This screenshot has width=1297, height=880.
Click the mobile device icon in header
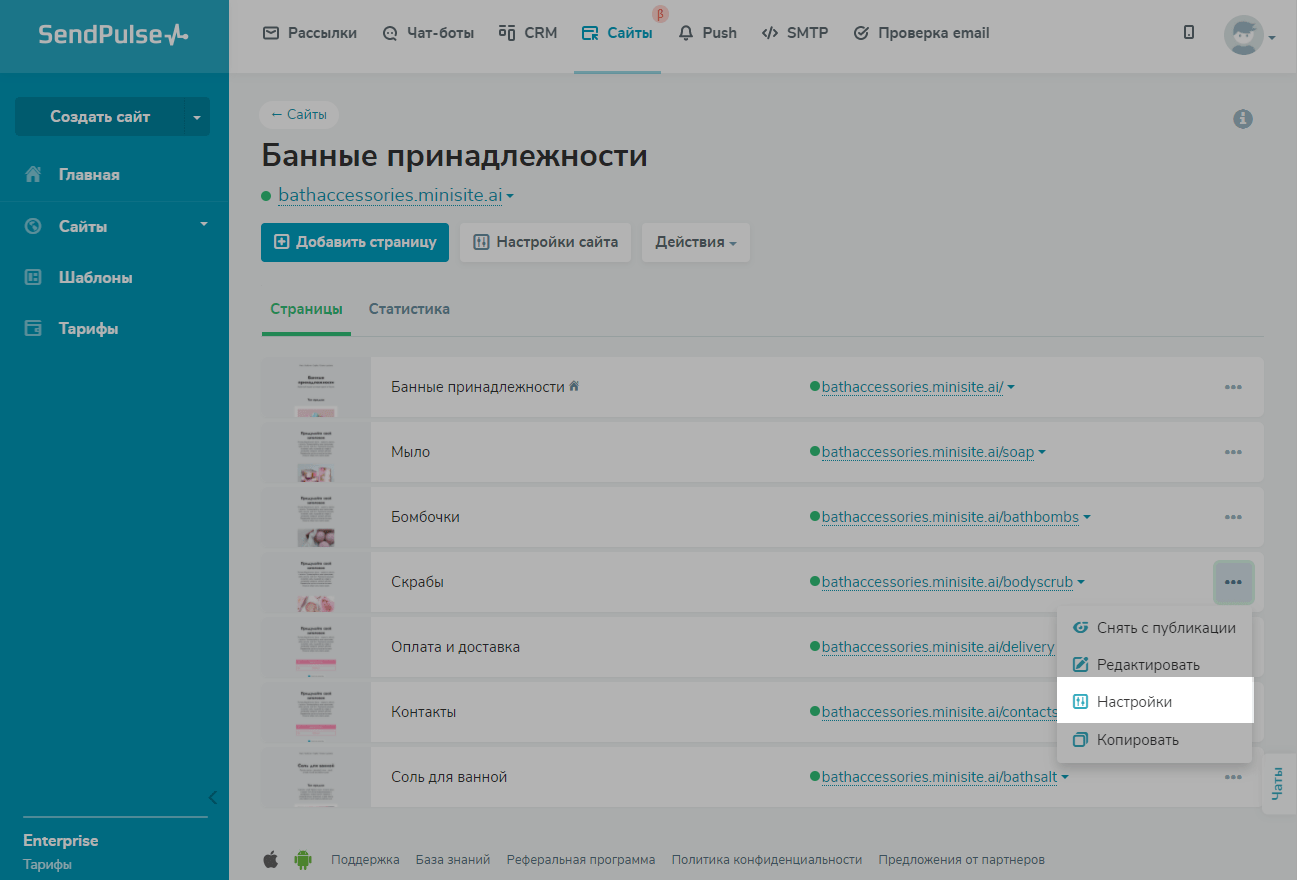[1188, 33]
